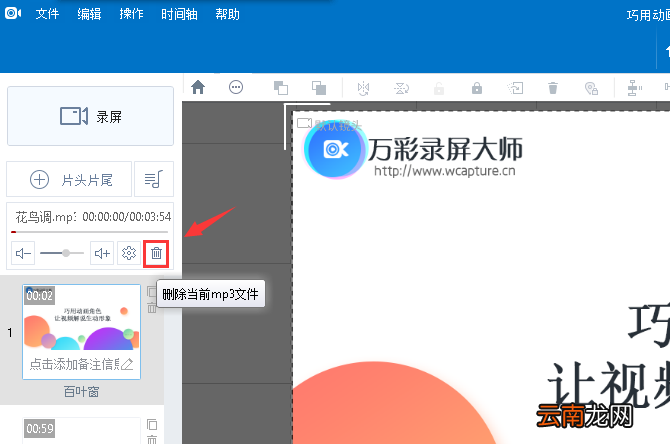Image resolution: width=670 pixels, height=444 pixels.
Task: Open the background music playlist icon
Action: (x=154, y=179)
